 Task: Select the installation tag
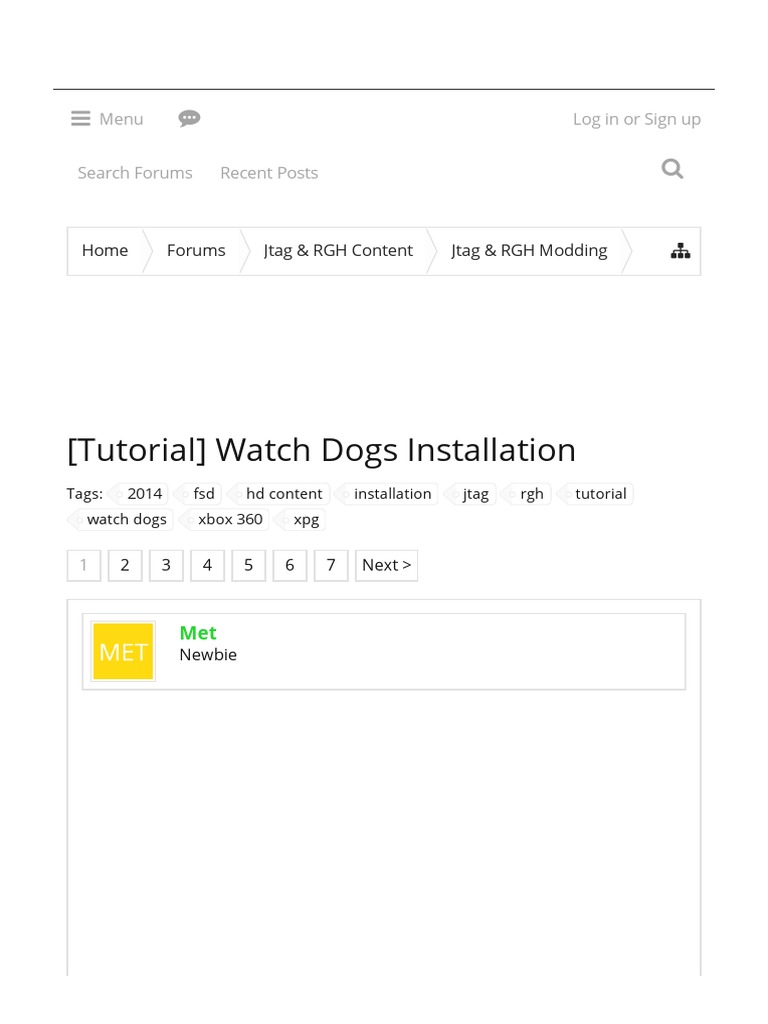(x=387, y=494)
